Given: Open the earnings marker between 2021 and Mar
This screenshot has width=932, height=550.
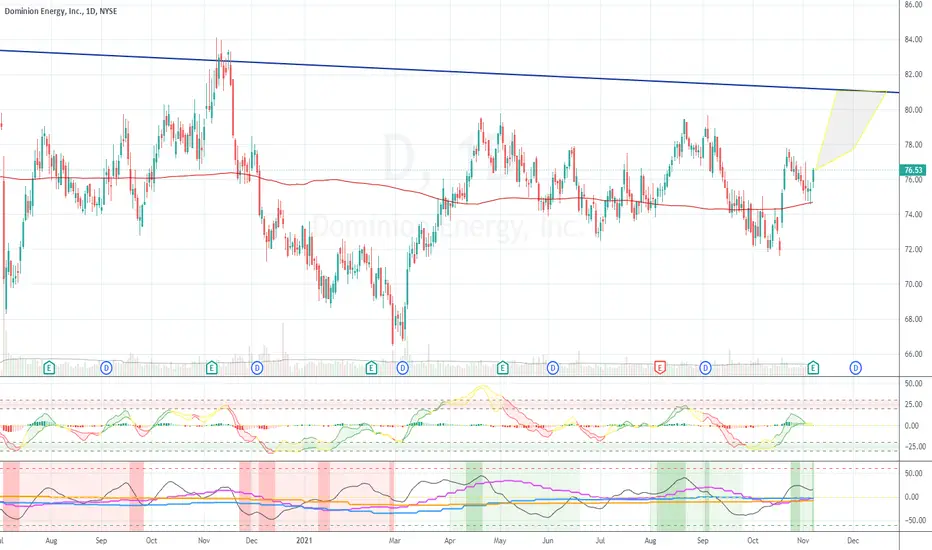Looking at the screenshot, I should (371, 368).
